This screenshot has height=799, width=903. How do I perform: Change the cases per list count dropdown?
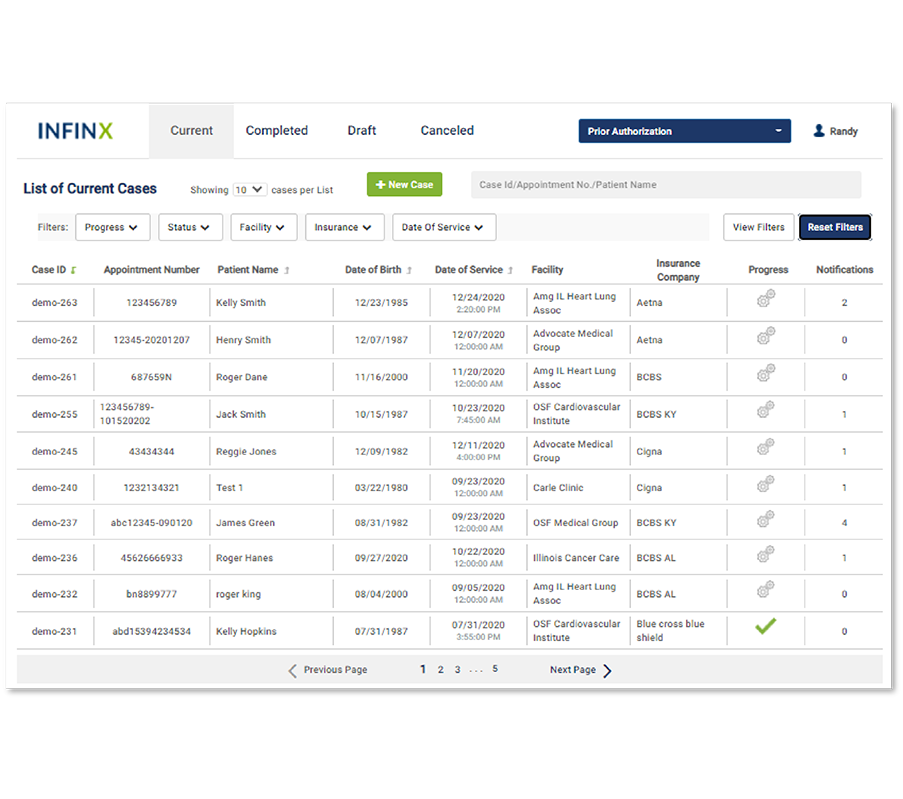point(249,190)
